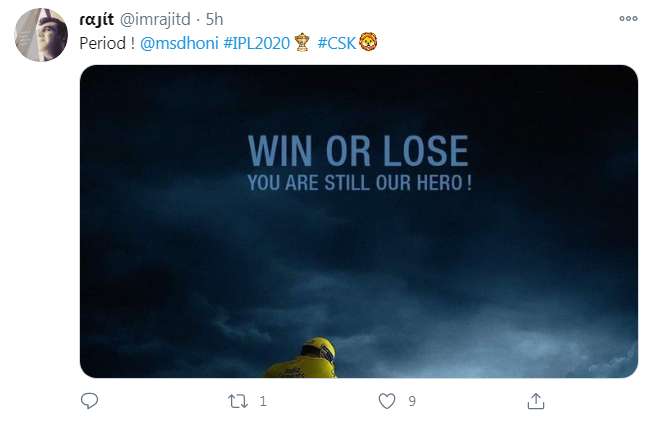Open the share tweet icon
This screenshot has width=648, height=422.
point(536,401)
